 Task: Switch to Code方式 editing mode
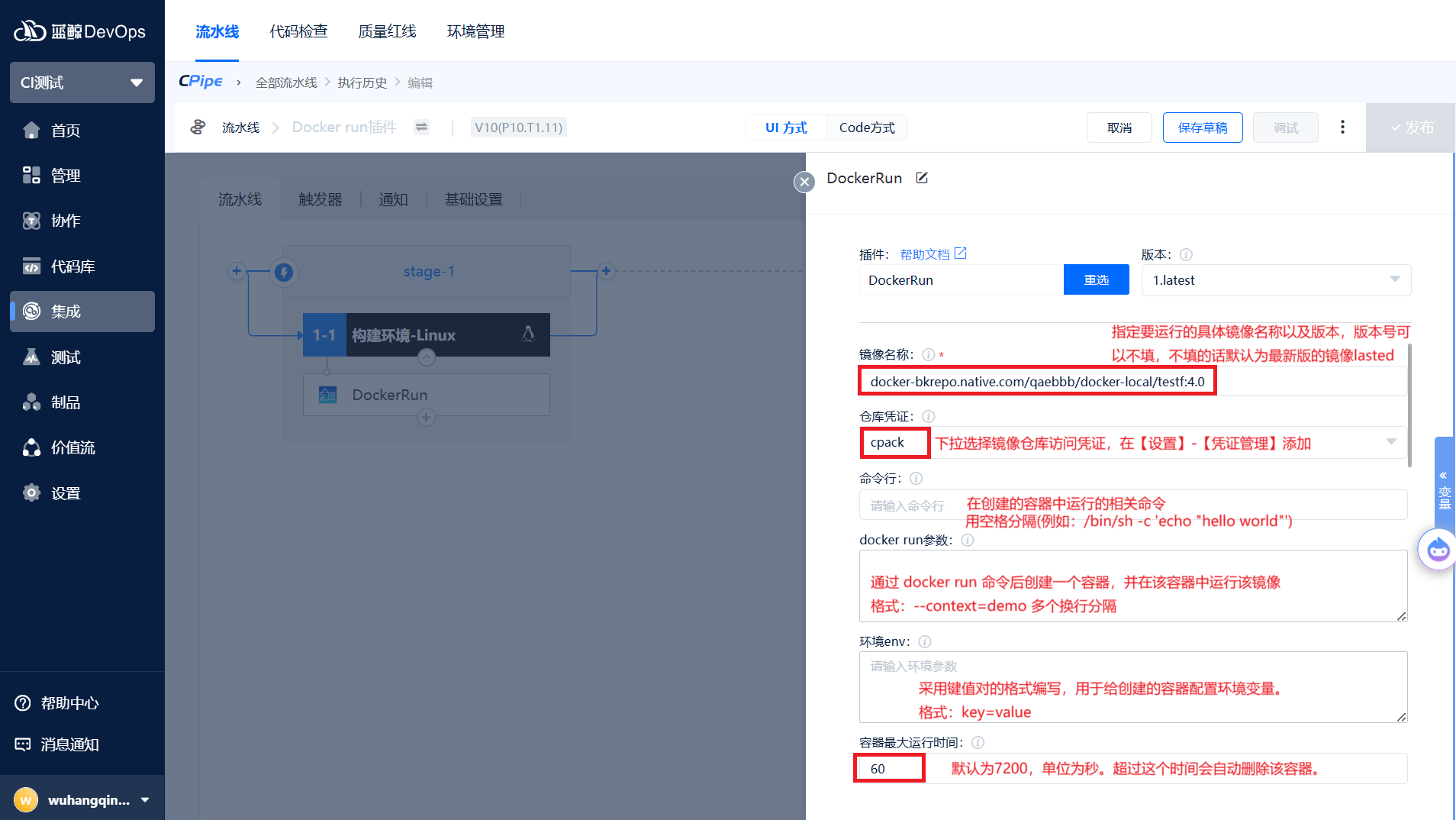pos(866,128)
